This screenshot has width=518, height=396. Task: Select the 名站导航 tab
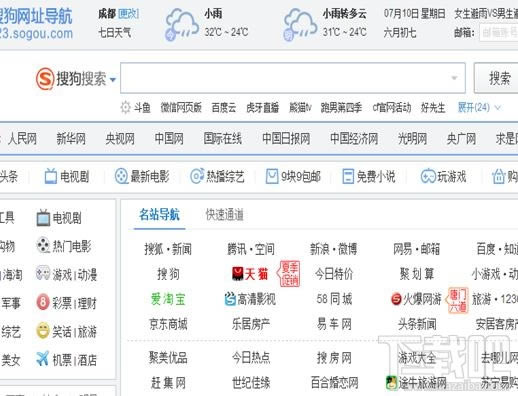(159, 215)
